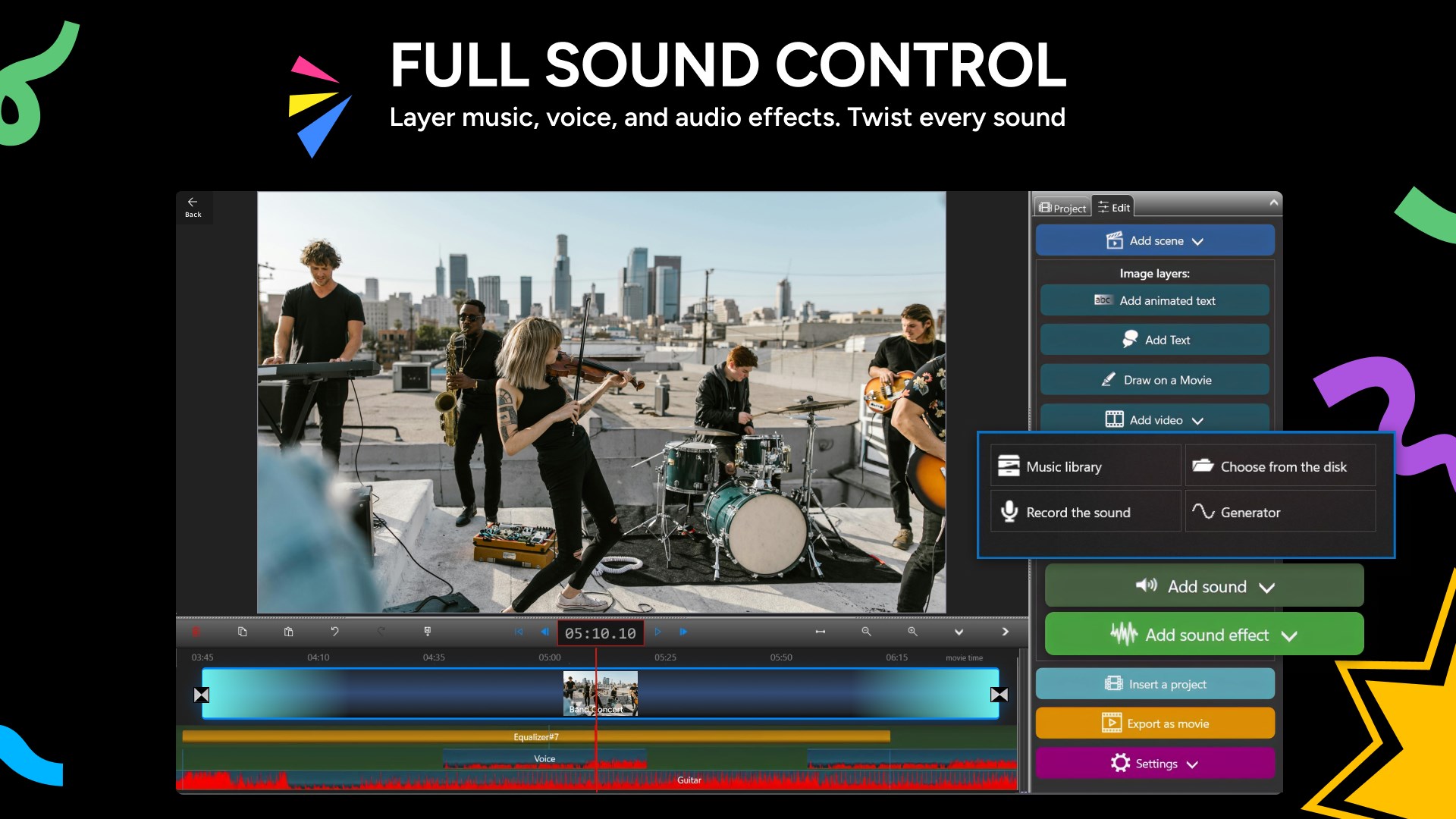1456x819 pixels.
Task: Choose Music library from sound menu
Action: click(x=1086, y=466)
